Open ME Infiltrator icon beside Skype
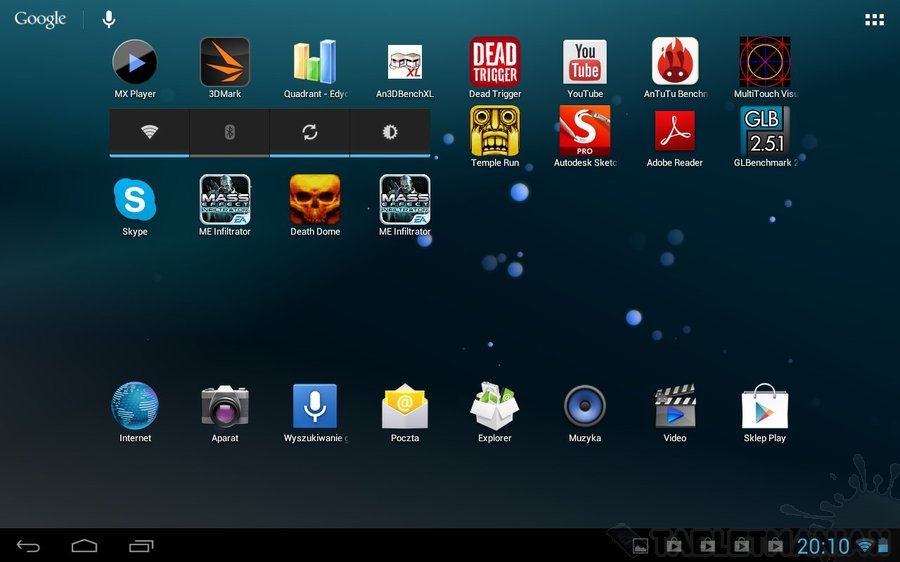This screenshot has height=562, width=900. pos(224,200)
